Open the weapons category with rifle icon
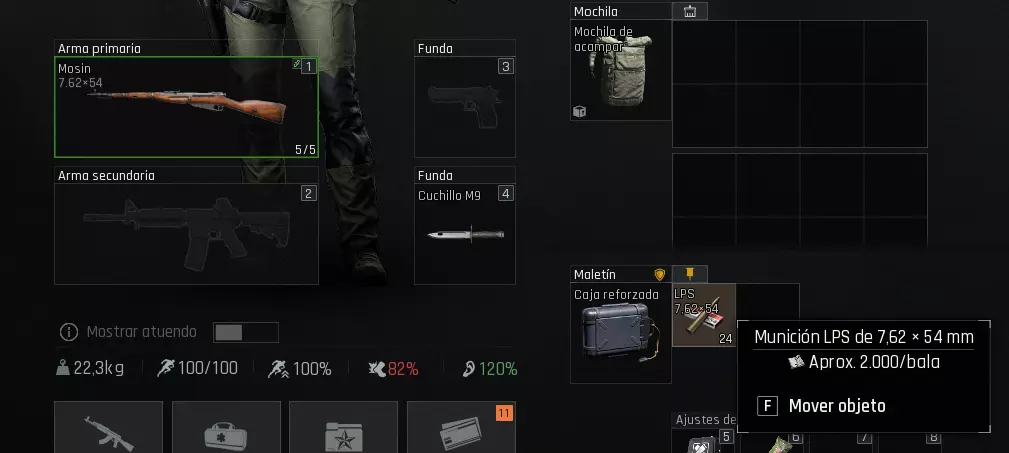 pyautogui.click(x=109, y=427)
